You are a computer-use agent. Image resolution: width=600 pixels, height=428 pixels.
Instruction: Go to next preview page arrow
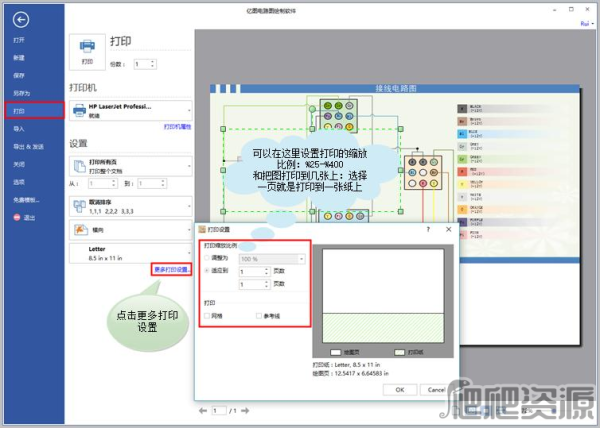(245, 411)
